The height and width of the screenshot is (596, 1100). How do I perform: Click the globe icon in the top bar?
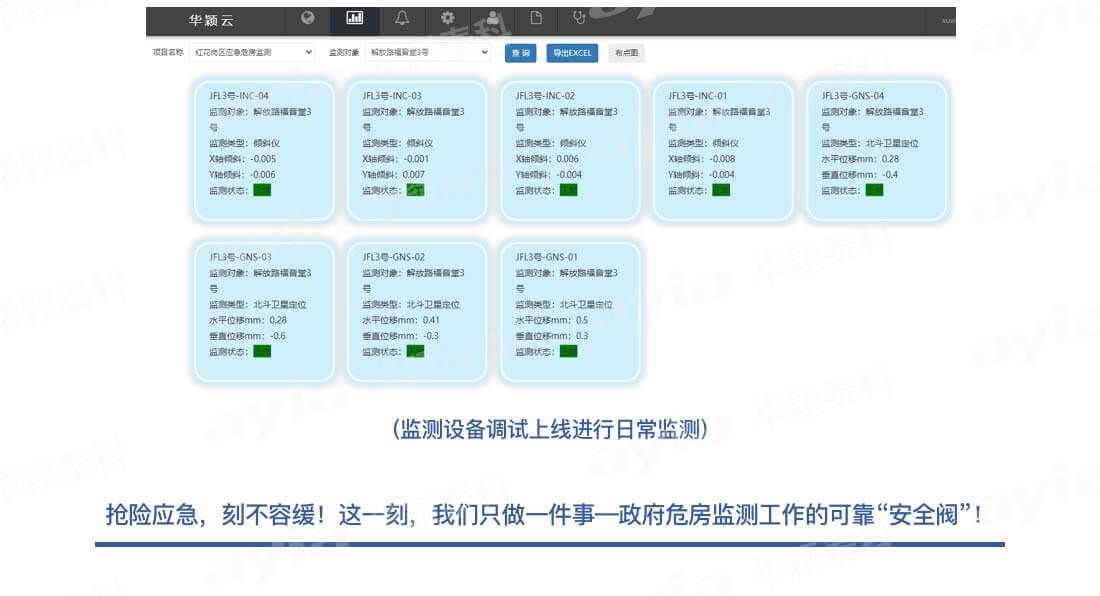coord(308,18)
